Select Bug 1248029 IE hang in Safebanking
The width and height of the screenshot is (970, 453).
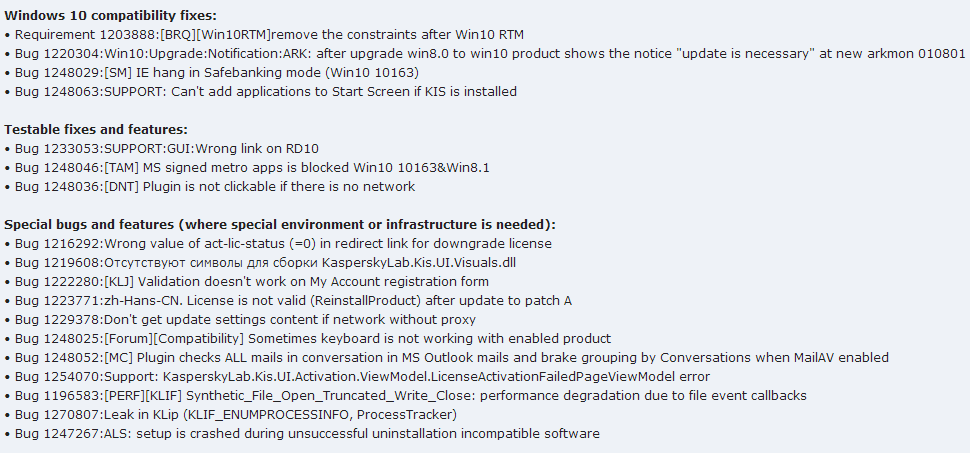pos(212,72)
